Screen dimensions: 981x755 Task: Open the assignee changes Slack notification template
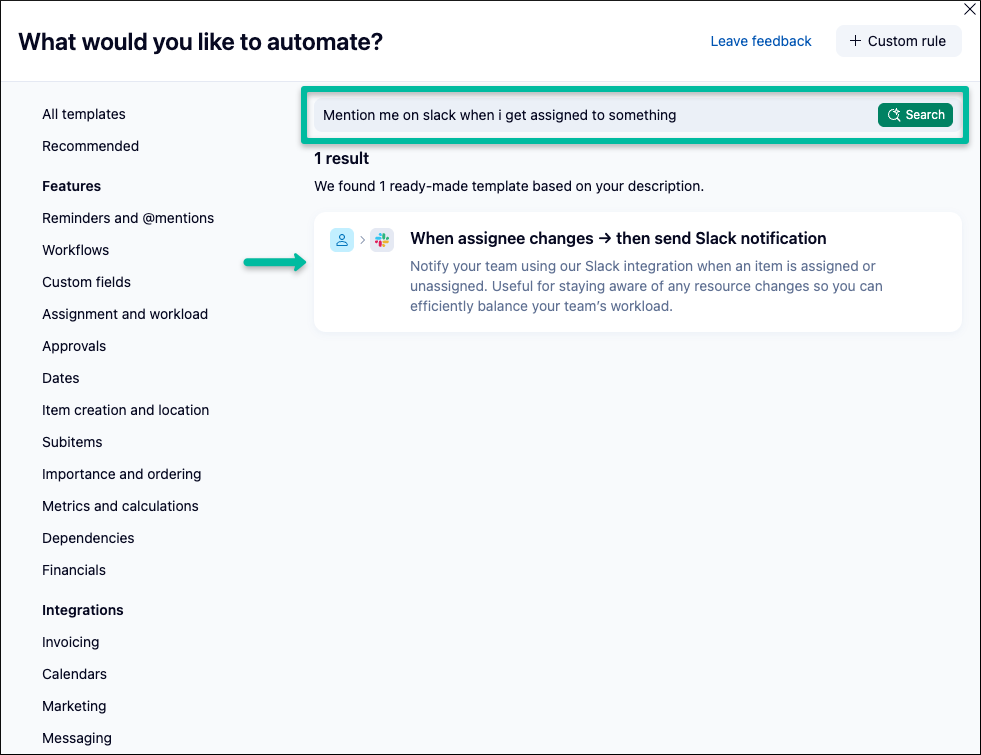point(618,239)
